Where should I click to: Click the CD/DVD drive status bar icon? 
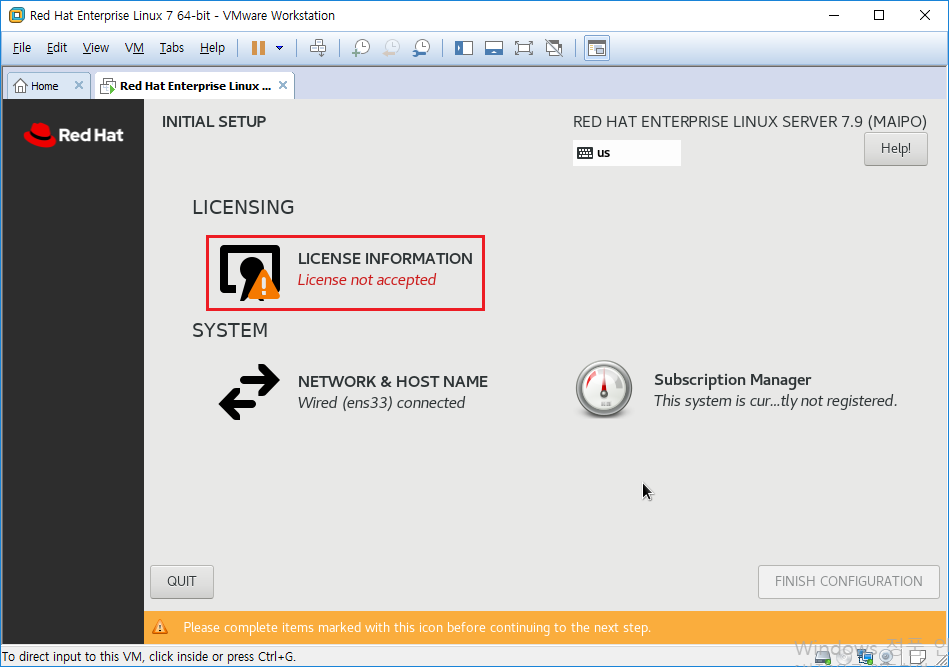(844, 656)
